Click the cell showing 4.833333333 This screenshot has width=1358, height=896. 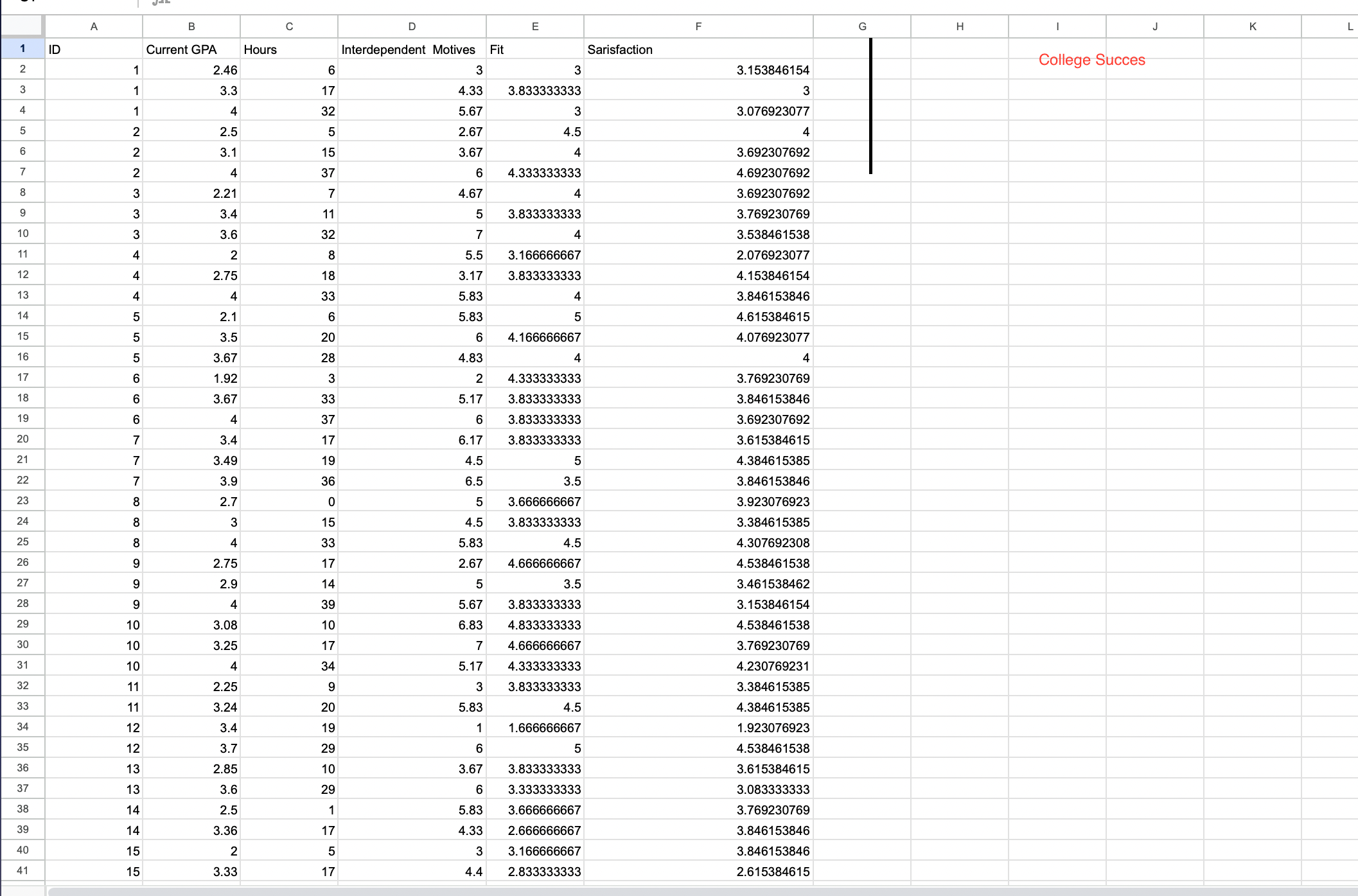(x=535, y=624)
